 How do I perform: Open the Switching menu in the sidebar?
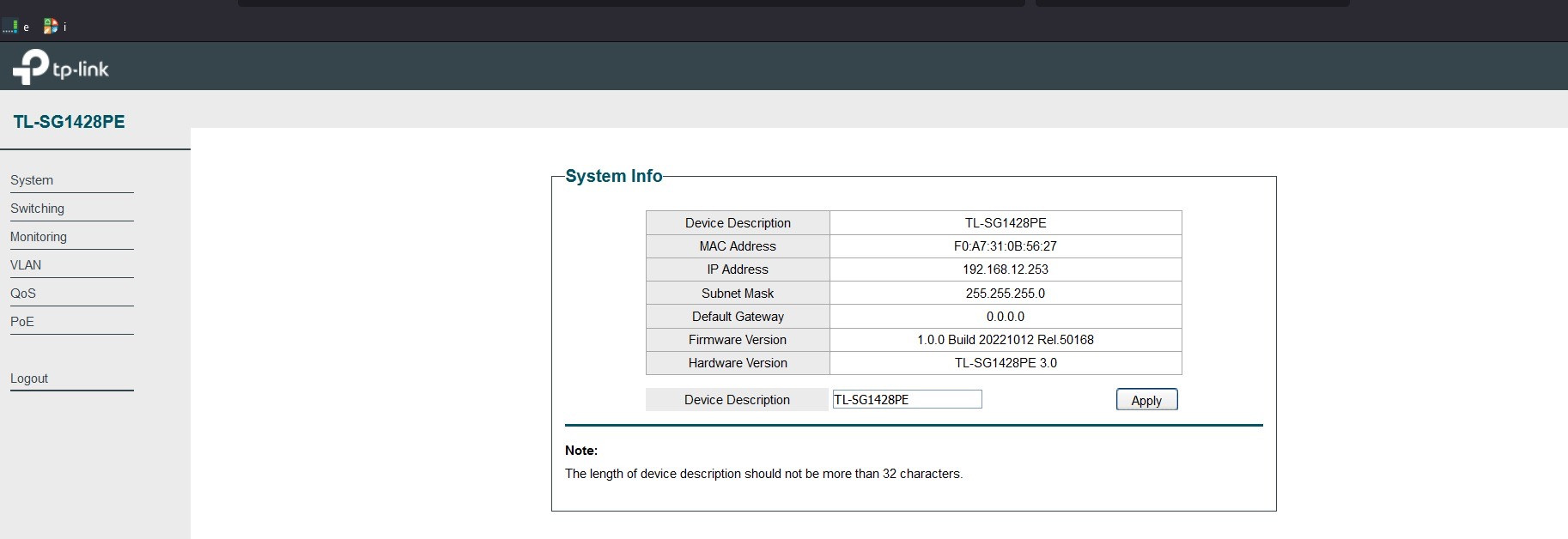click(x=37, y=209)
